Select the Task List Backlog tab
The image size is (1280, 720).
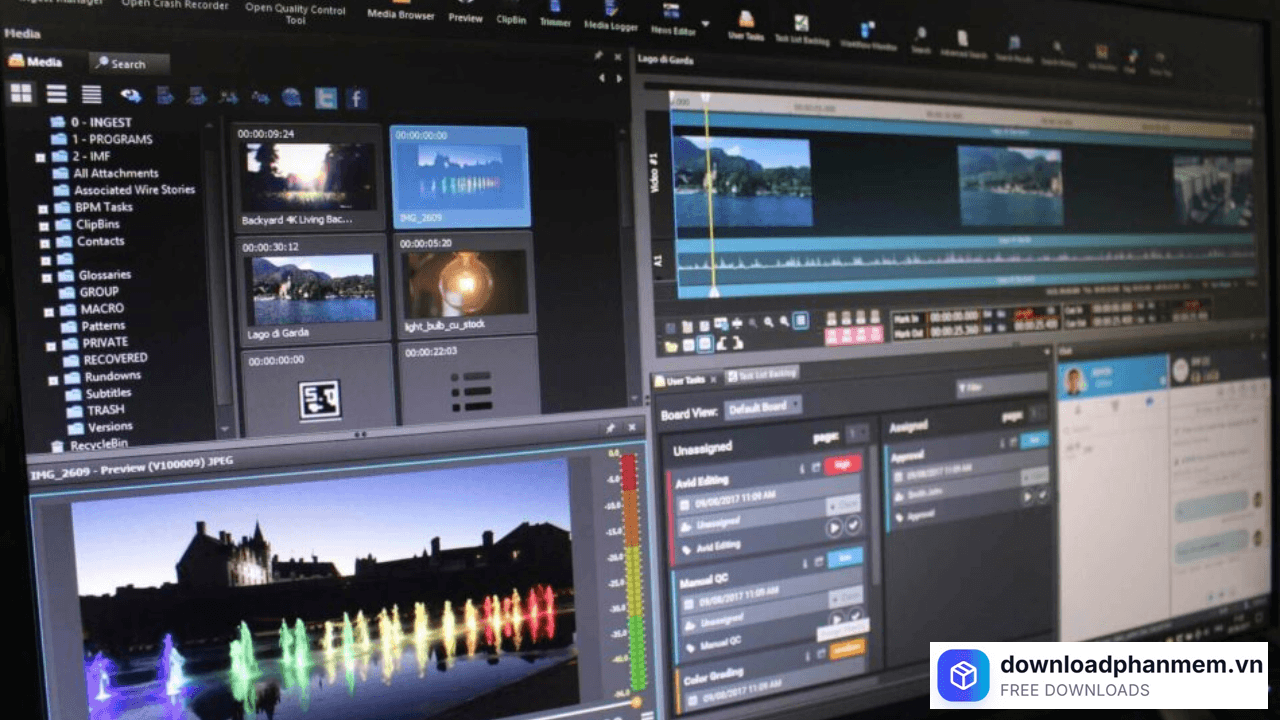click(762, 374)
